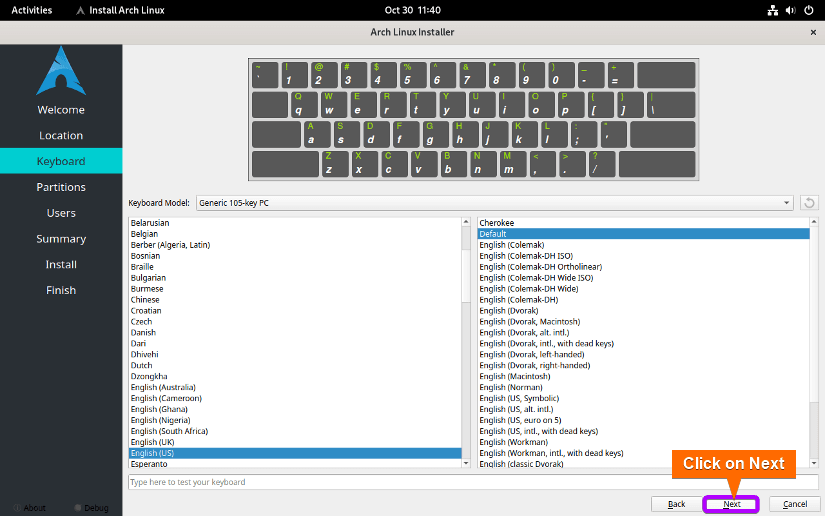Select English (Nigeria) layout
This screenshot has width=825, height=516.
[295, 420]
